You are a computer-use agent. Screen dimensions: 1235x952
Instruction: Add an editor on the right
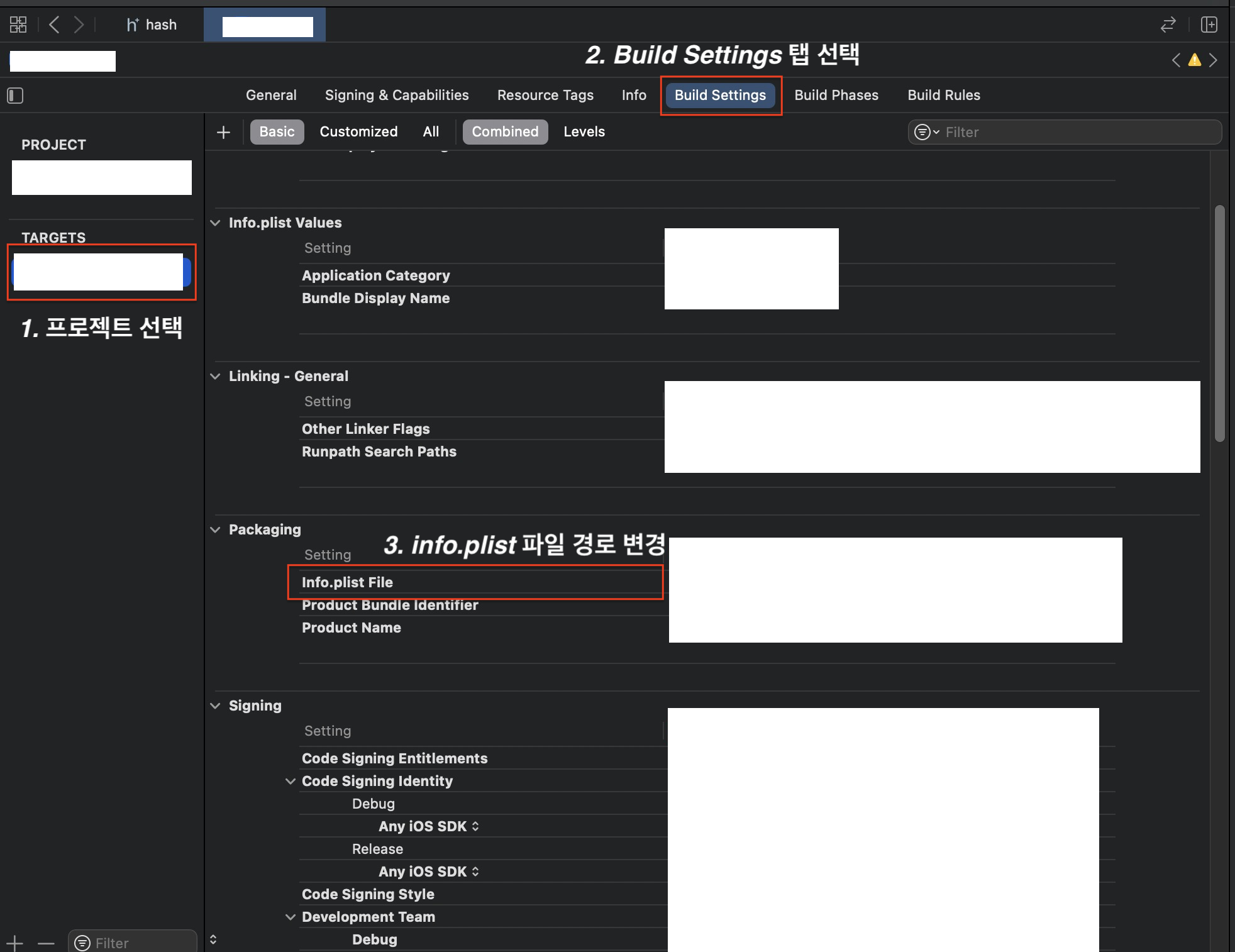[1209, 25]
